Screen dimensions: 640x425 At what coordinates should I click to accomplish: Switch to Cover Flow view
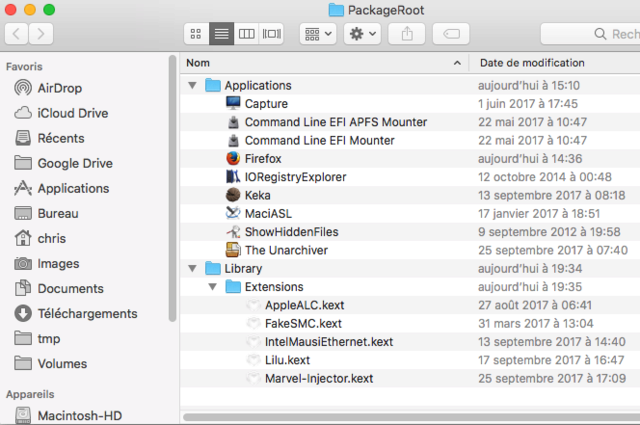point(271,34)
